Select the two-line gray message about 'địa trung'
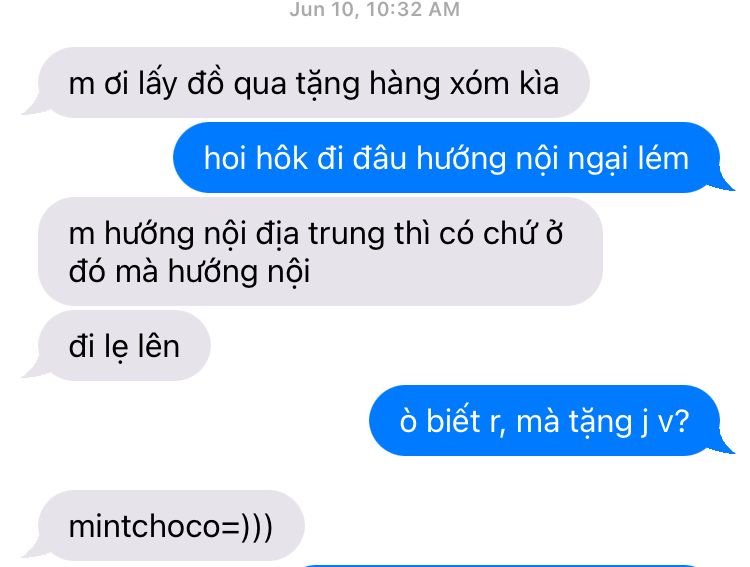 point(320,251)
